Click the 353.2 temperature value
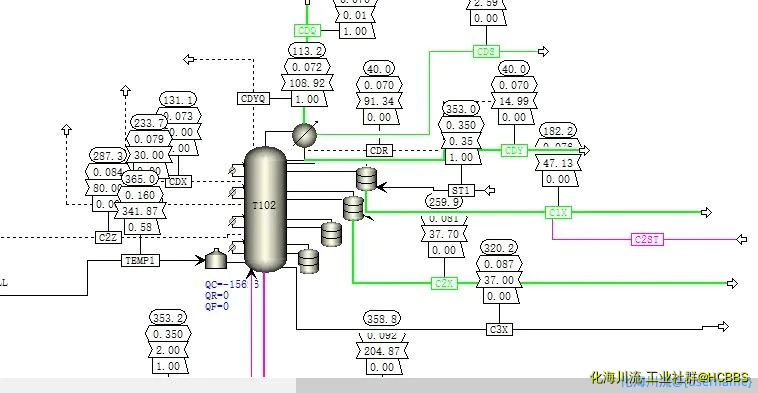Screen dimensions: 758x393 (168, 318)
